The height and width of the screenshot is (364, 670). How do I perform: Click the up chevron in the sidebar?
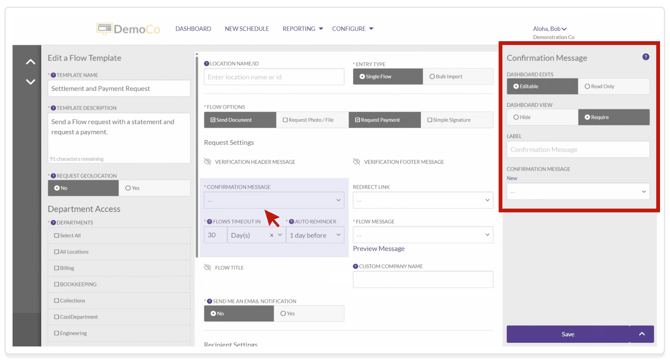pos(30,62)
